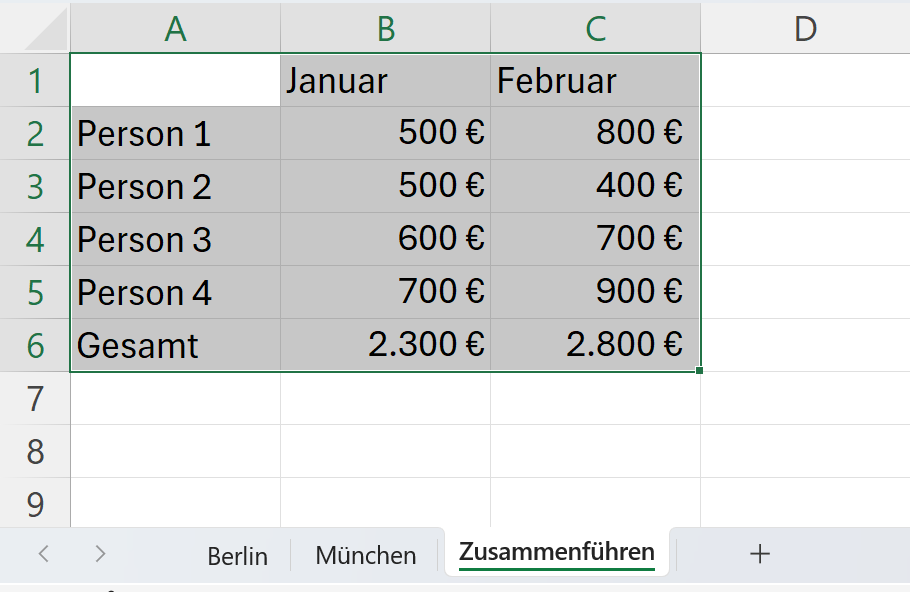Select row 1 header

35,81
